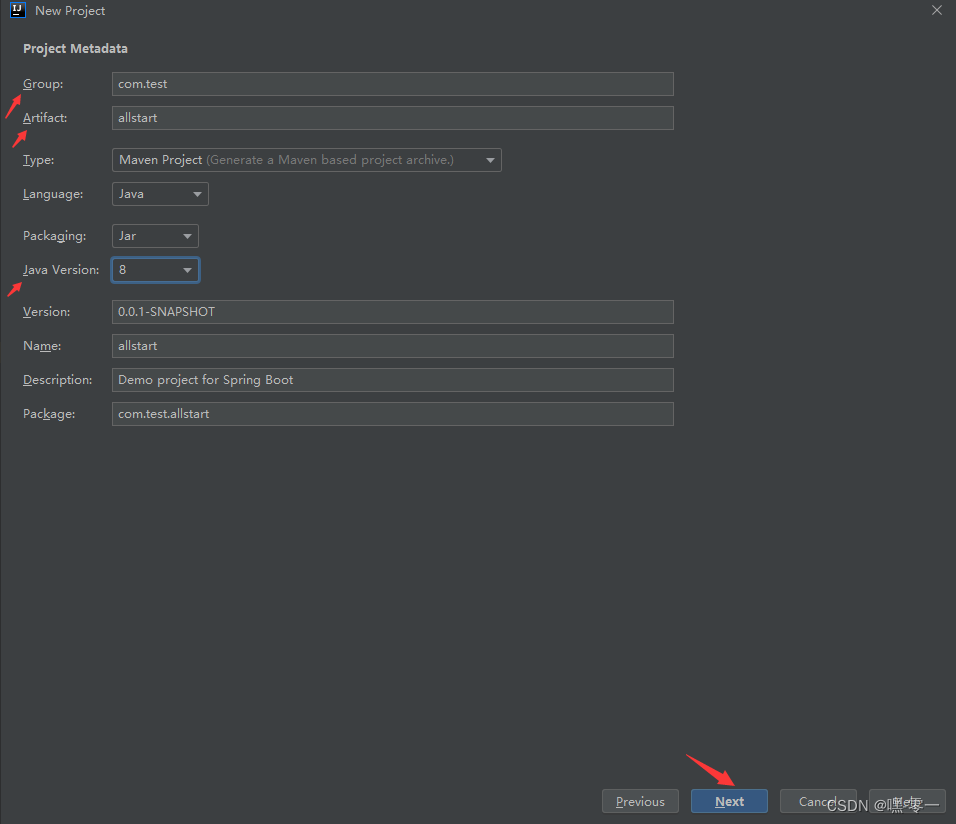Click the Type label
The width and height of the screenshot is (956, 824).
(38, 160)
